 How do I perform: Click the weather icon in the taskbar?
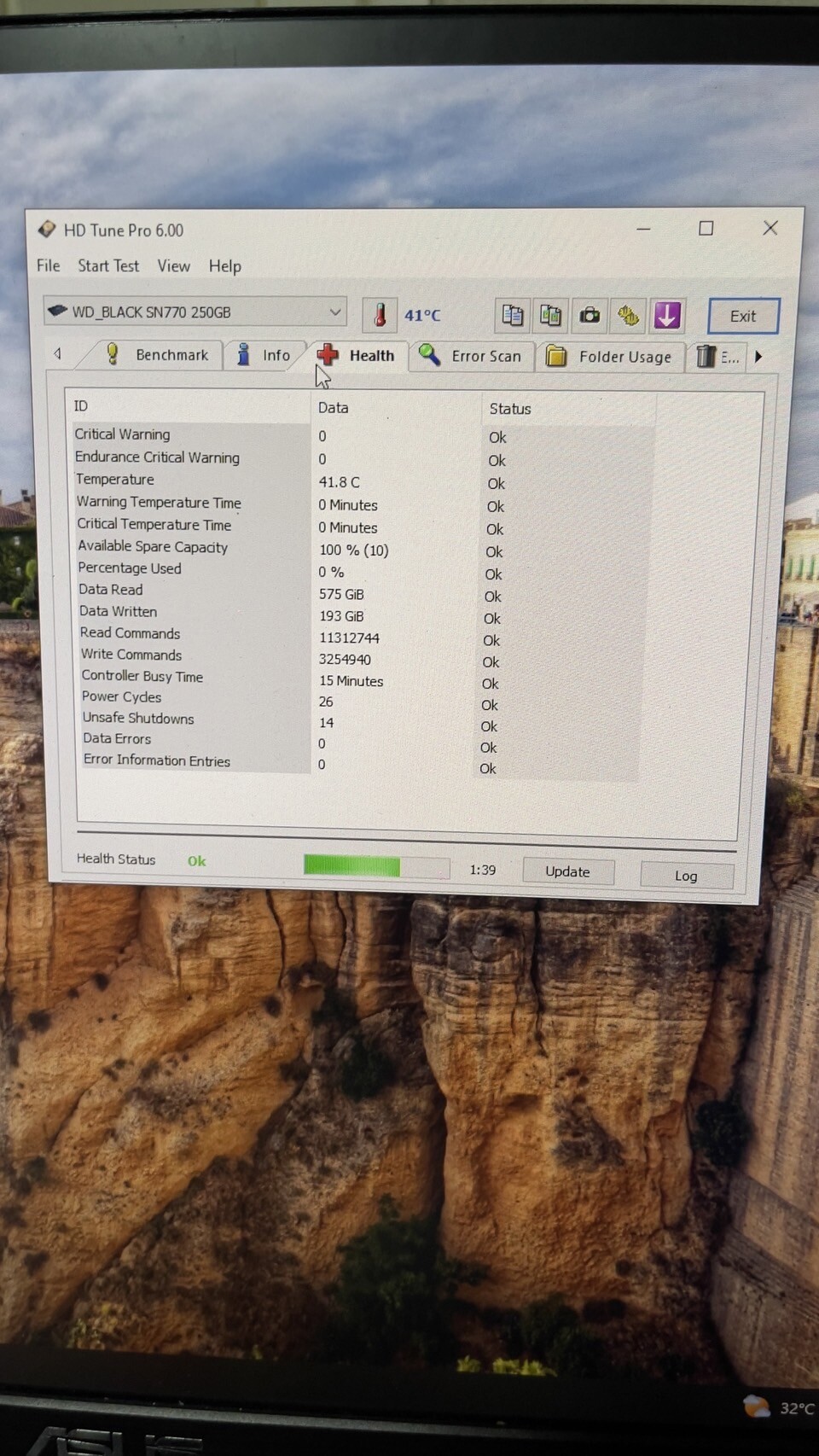pyautogui.click(x=756, y=1406)
